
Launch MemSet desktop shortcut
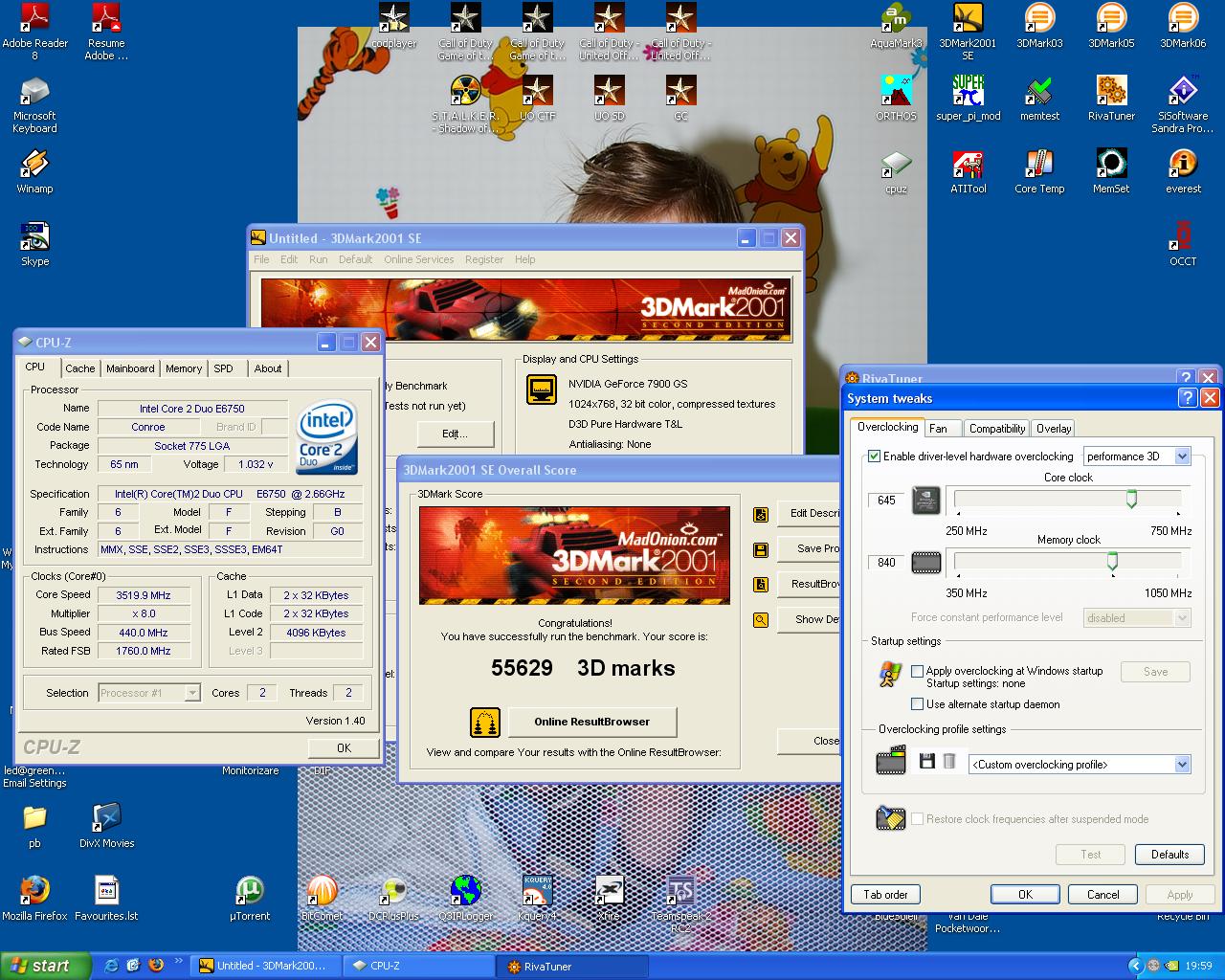coord(1111,171)
